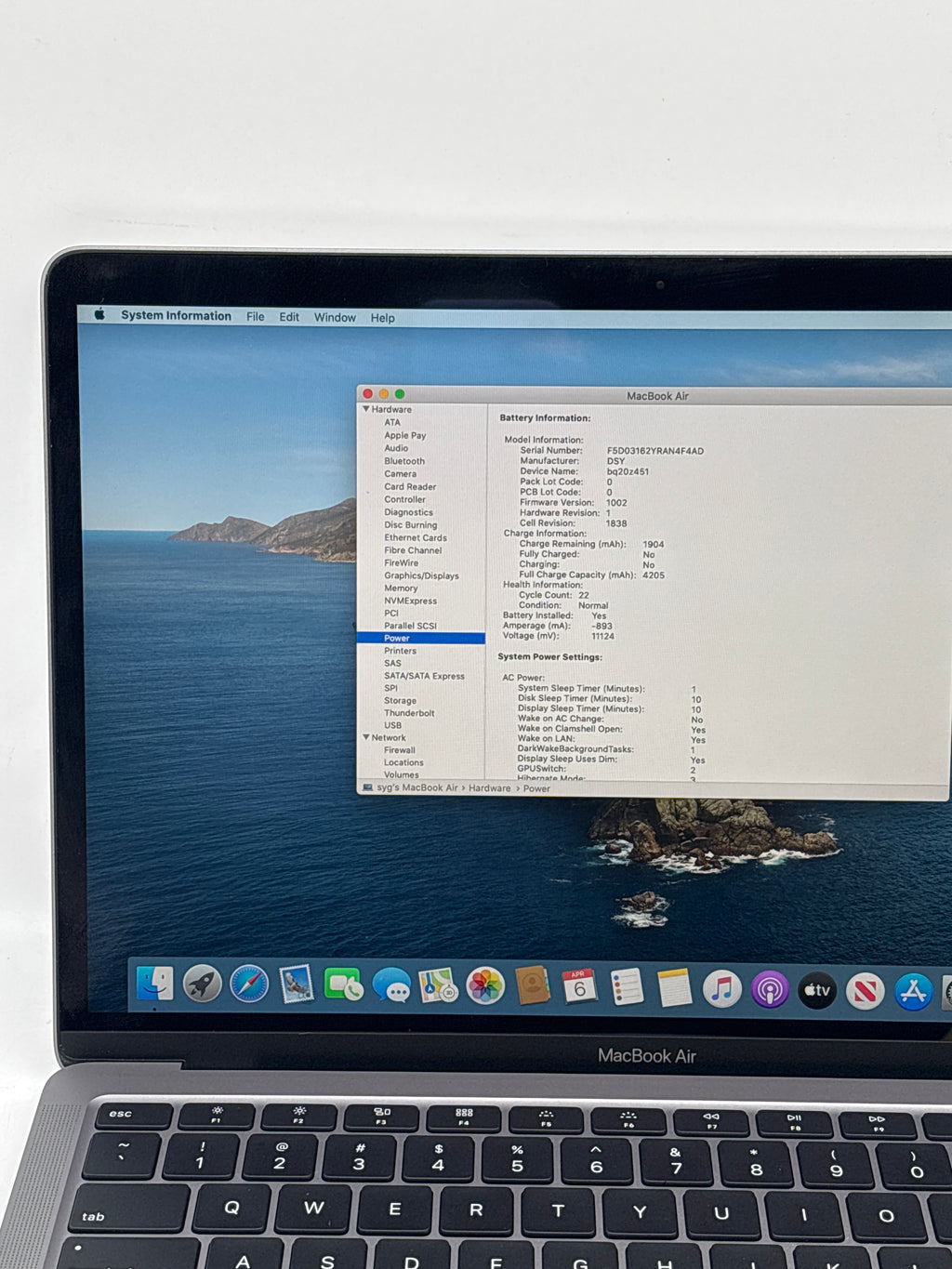Select Firewall under Network
Screen dimensions: 952x1269
pyautogui.click(x=400, y=750)
